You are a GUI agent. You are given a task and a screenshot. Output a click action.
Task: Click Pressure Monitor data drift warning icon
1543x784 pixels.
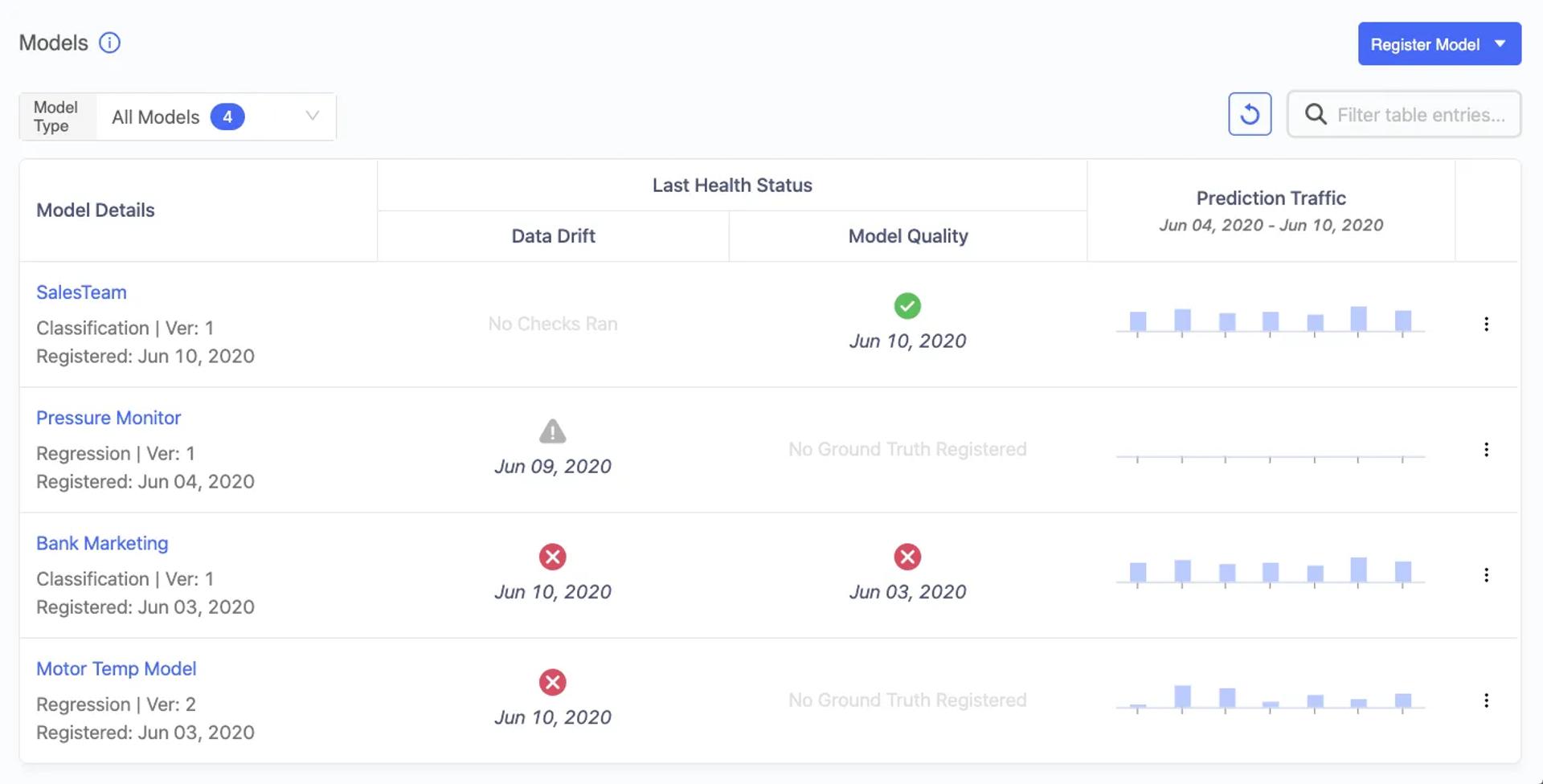pyautogui.click(x=552, y=431)
